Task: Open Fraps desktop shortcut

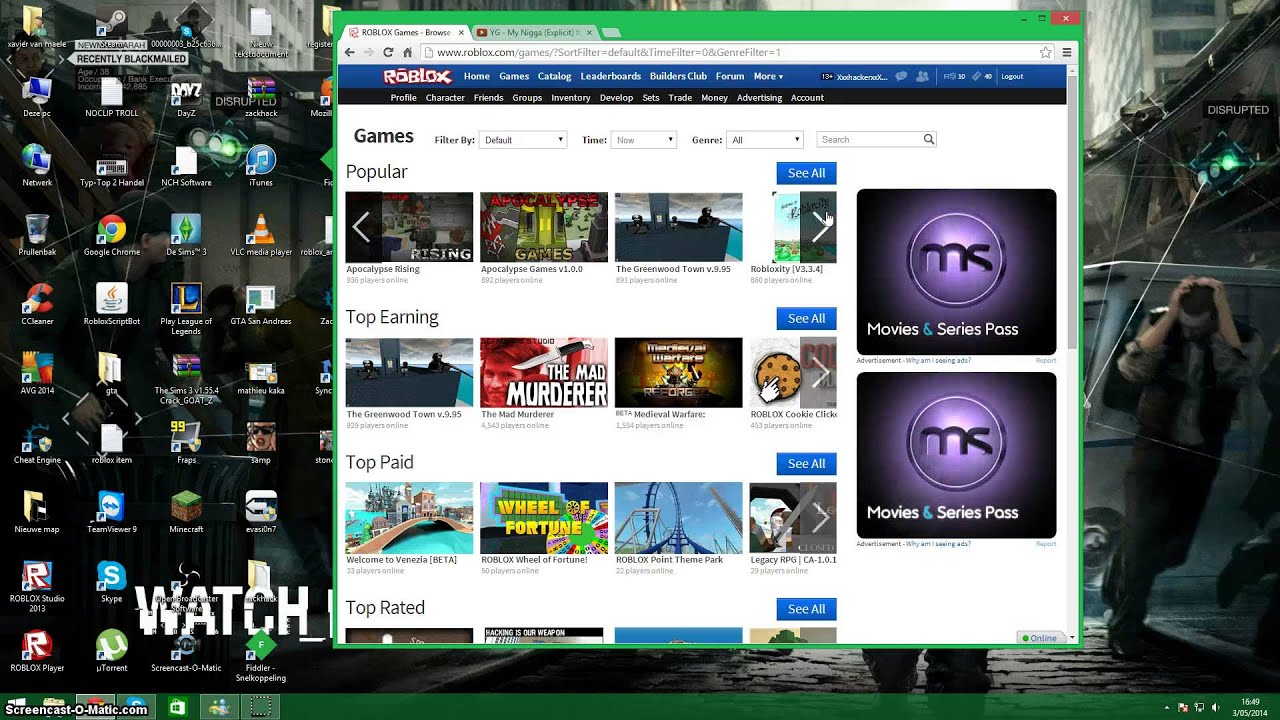Action: click(x=186, y=443)
